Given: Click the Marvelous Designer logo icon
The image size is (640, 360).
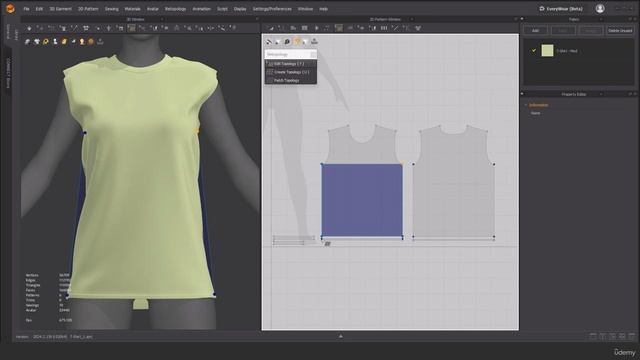Looking at the screenshot, I should [10, 8].
